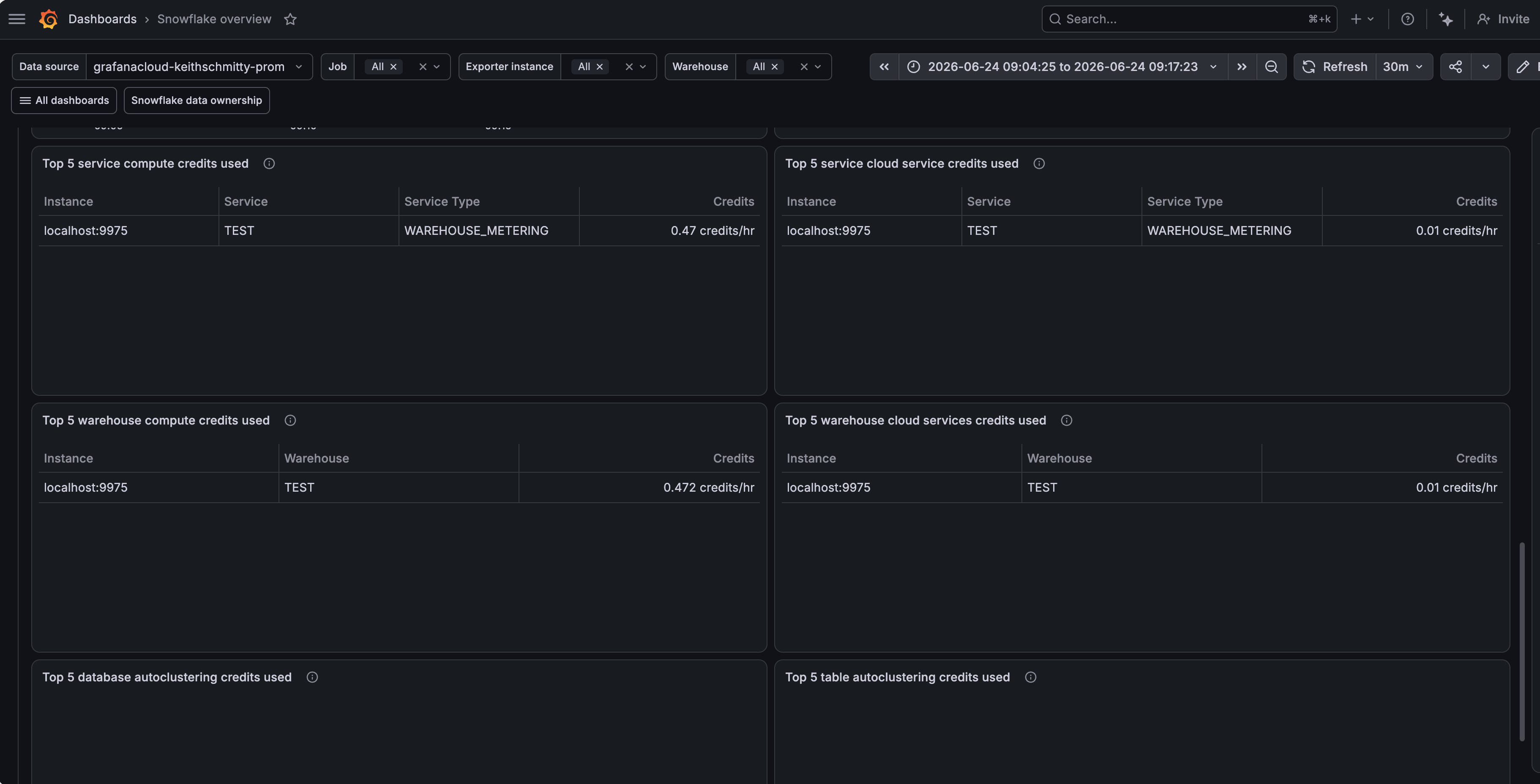Screen dimensions: 1540x784
Task: Open Top 5 database autoclustering credits title
Action: point(167,677)
